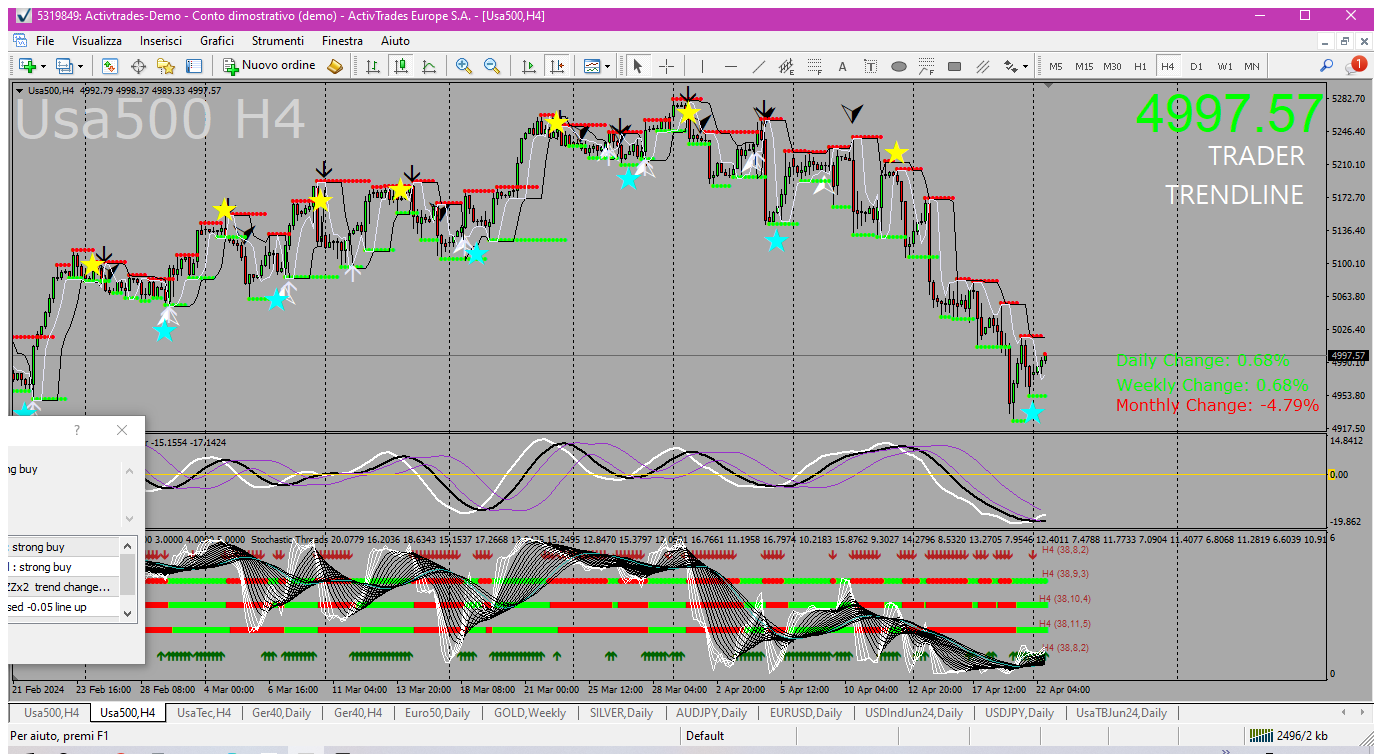Image resolution: width=1382 pixels, height=754 pixels.
Task: Toggle the Market Watch panel icon
Action: coord(110,66)
